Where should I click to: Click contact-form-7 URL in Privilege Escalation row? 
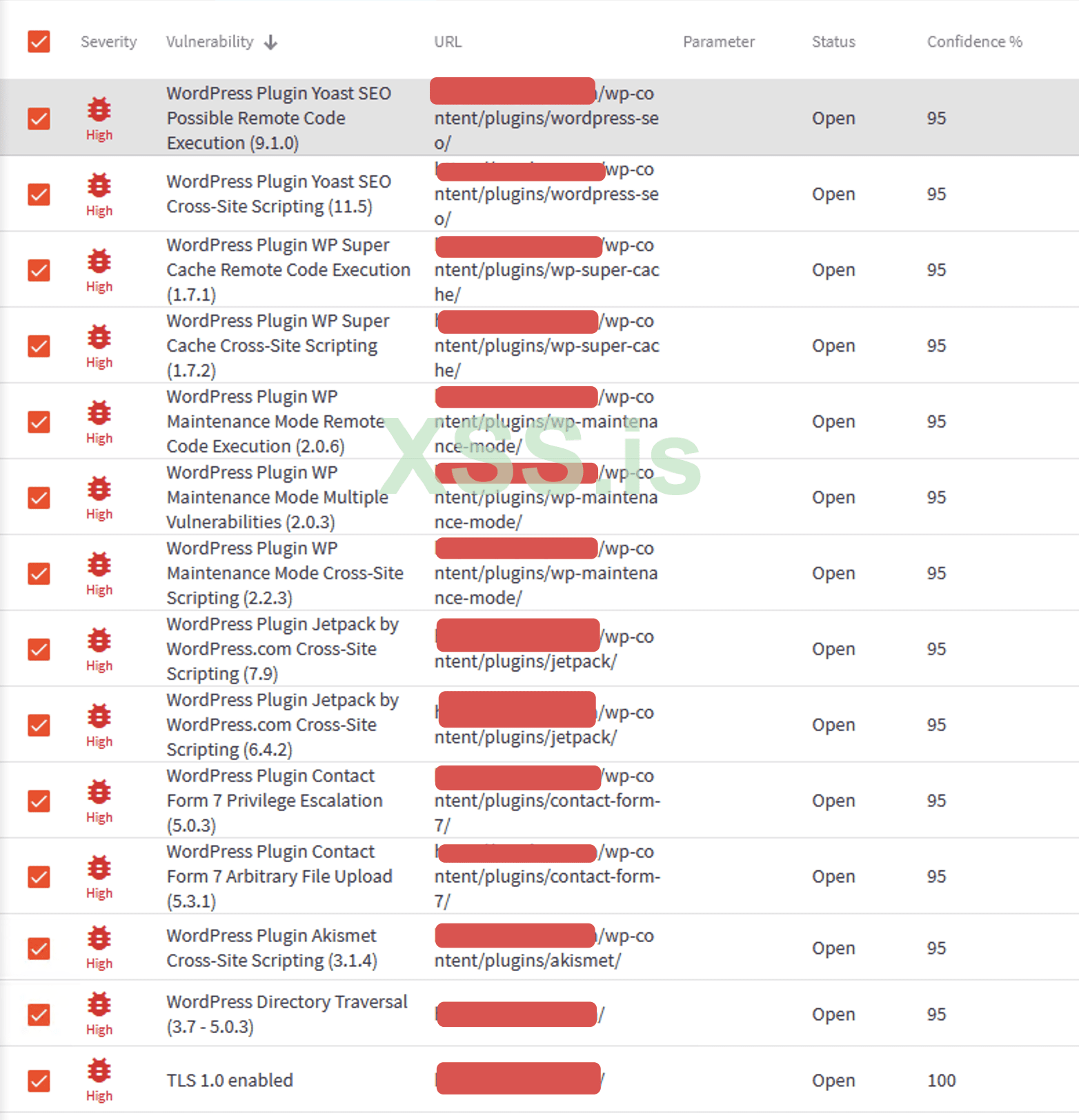(x=547, y=801)
